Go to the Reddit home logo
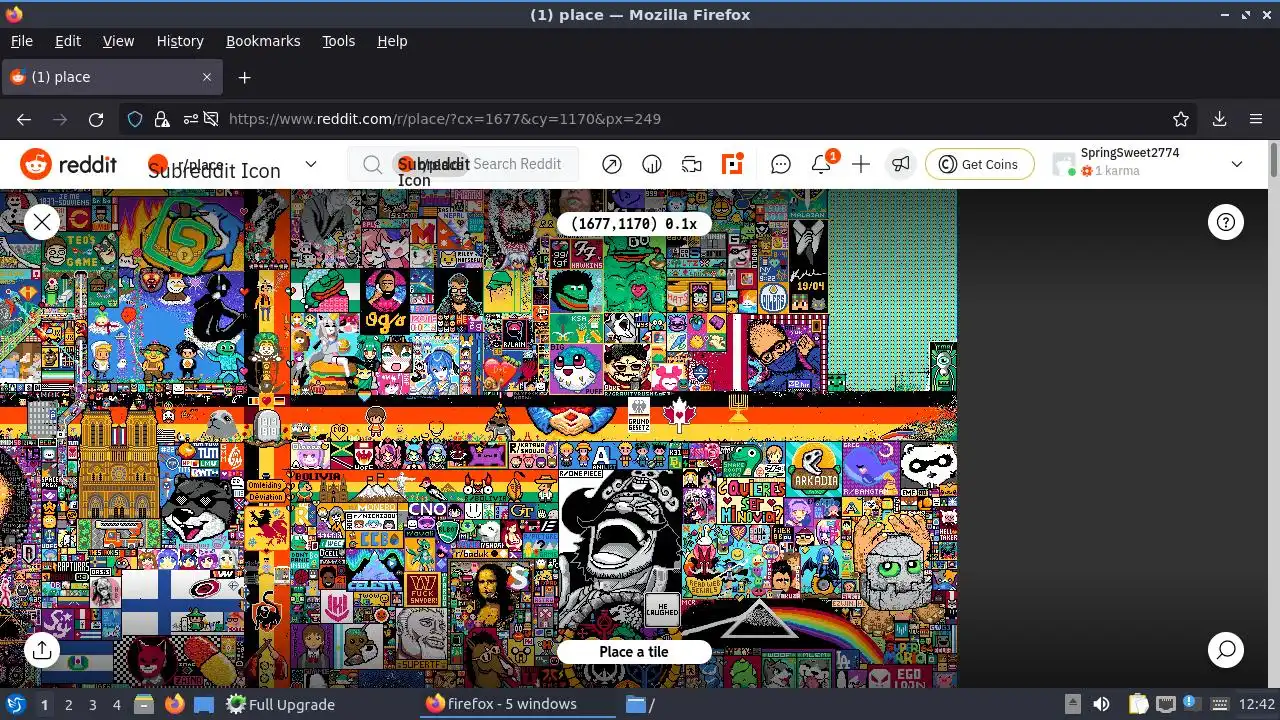Image resolution: width=1280 pixels, height=720 pixels. pos(68,164)
